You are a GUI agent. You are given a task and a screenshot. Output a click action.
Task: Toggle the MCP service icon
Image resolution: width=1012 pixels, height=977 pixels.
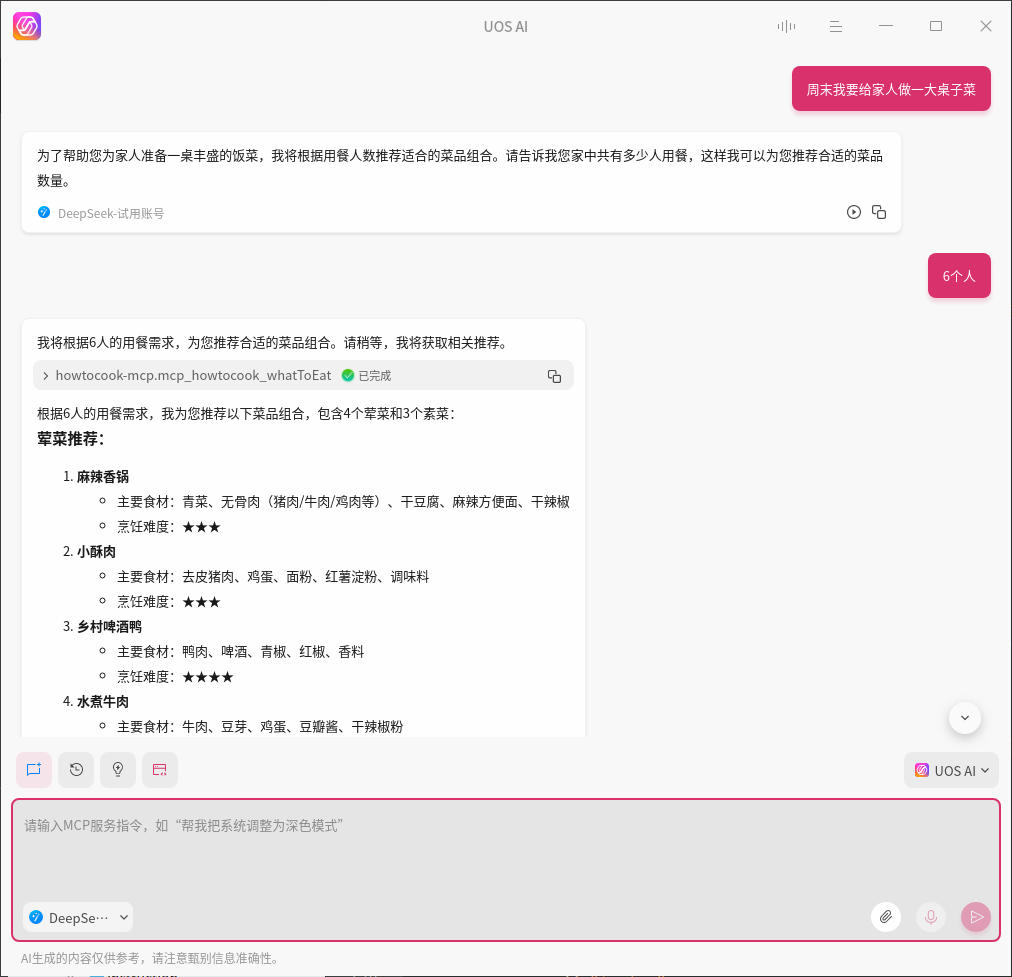pyautogui.click(x=159, y=769)
